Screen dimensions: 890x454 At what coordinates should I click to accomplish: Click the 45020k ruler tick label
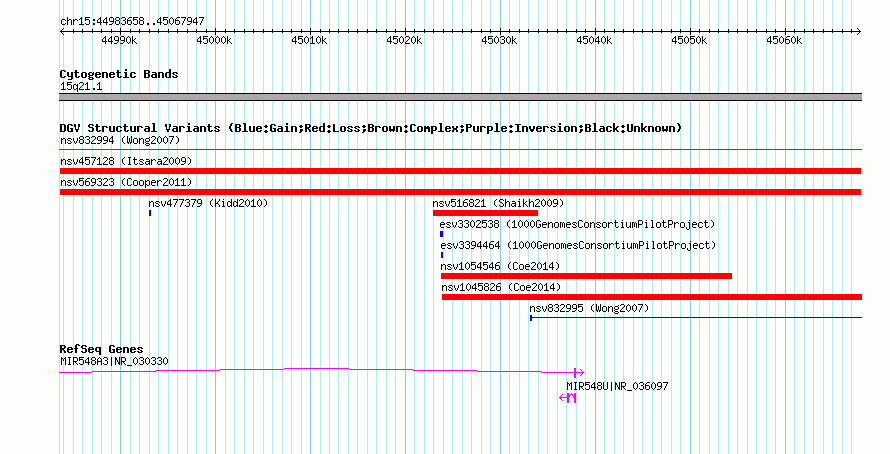click(404, 40)
